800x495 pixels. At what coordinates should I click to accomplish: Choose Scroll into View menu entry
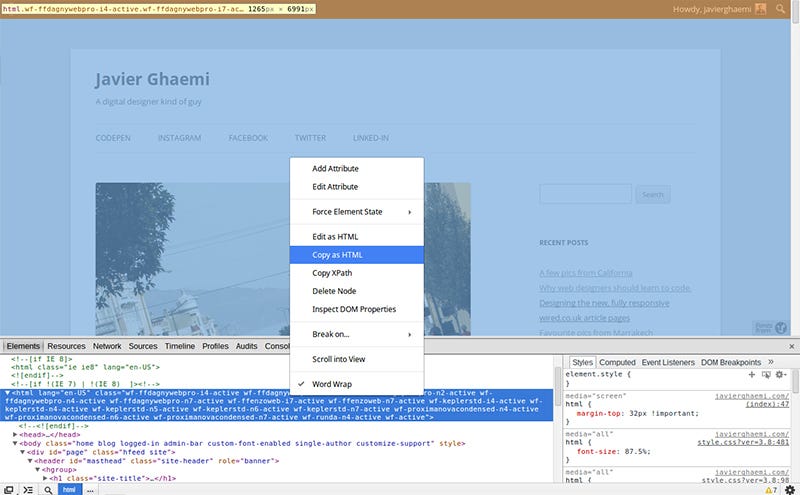357,359
